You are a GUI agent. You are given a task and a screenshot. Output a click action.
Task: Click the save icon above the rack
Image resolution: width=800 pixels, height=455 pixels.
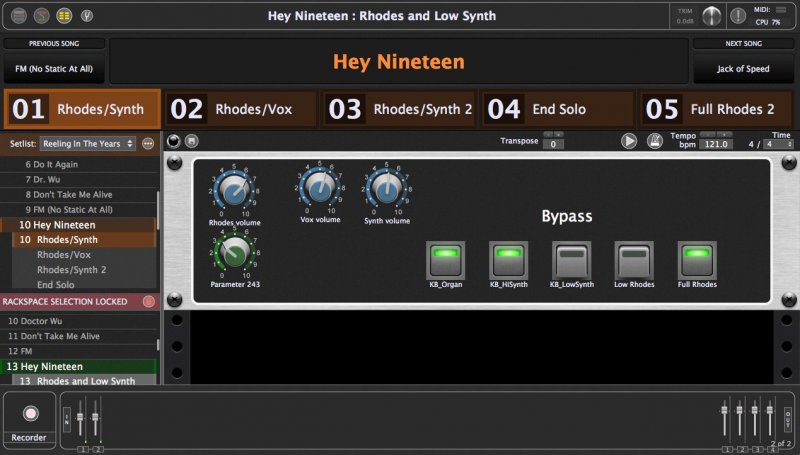click(x=190, y=141)
